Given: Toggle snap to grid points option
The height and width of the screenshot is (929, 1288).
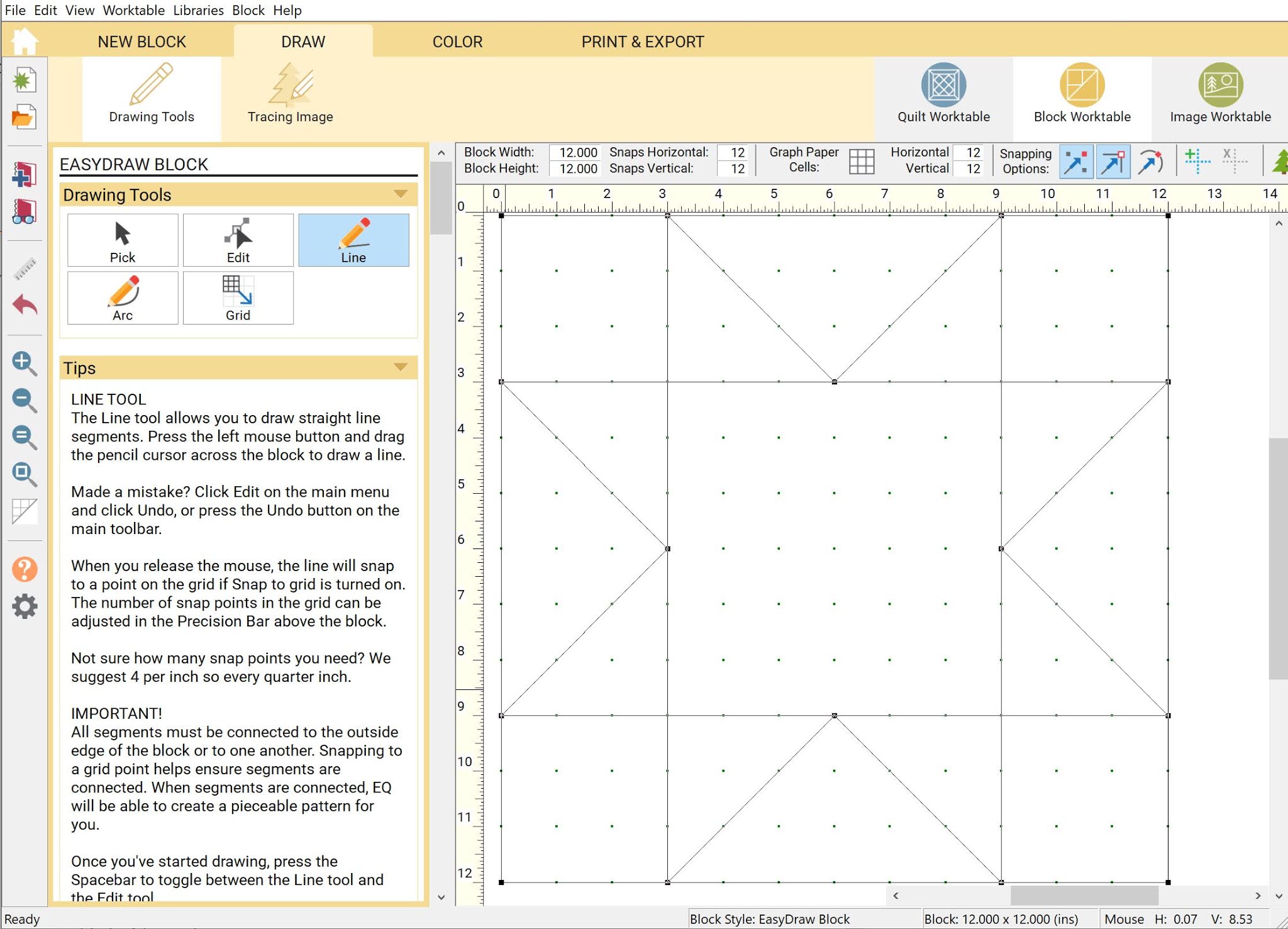Looking at the screenshot, I should [1076, 161].
